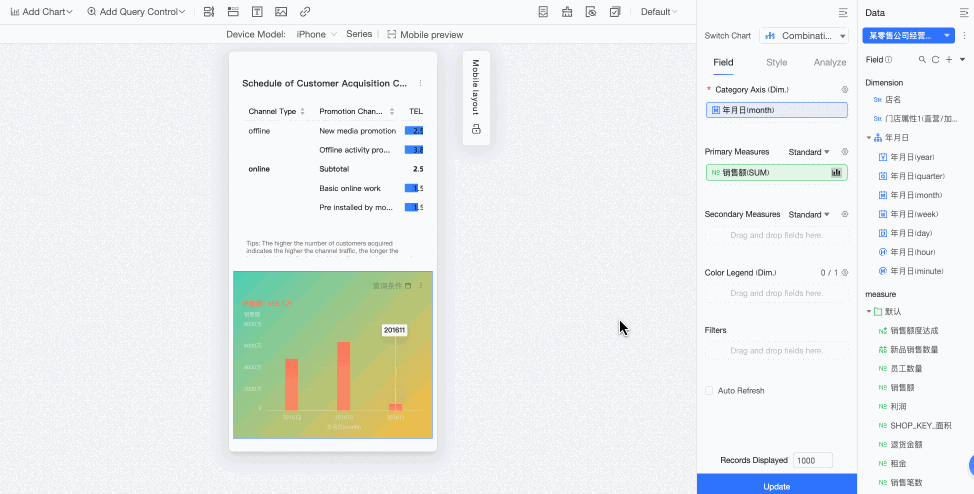This screenshot has width=974, height=494.
Task: Switch to the Style tab
Action: (776, 62)
